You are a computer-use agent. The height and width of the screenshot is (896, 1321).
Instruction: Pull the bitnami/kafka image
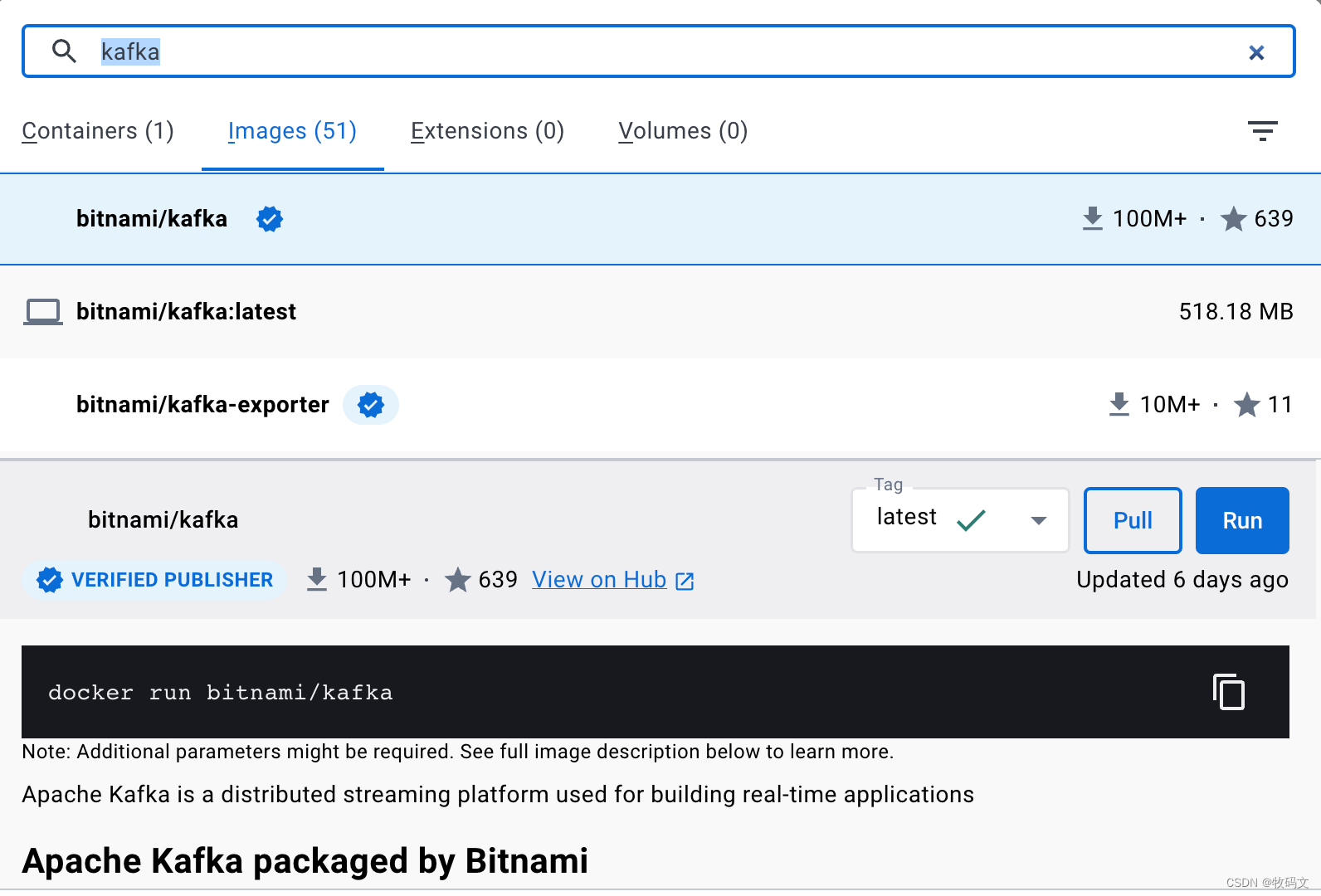click(x=1133, y=520)
